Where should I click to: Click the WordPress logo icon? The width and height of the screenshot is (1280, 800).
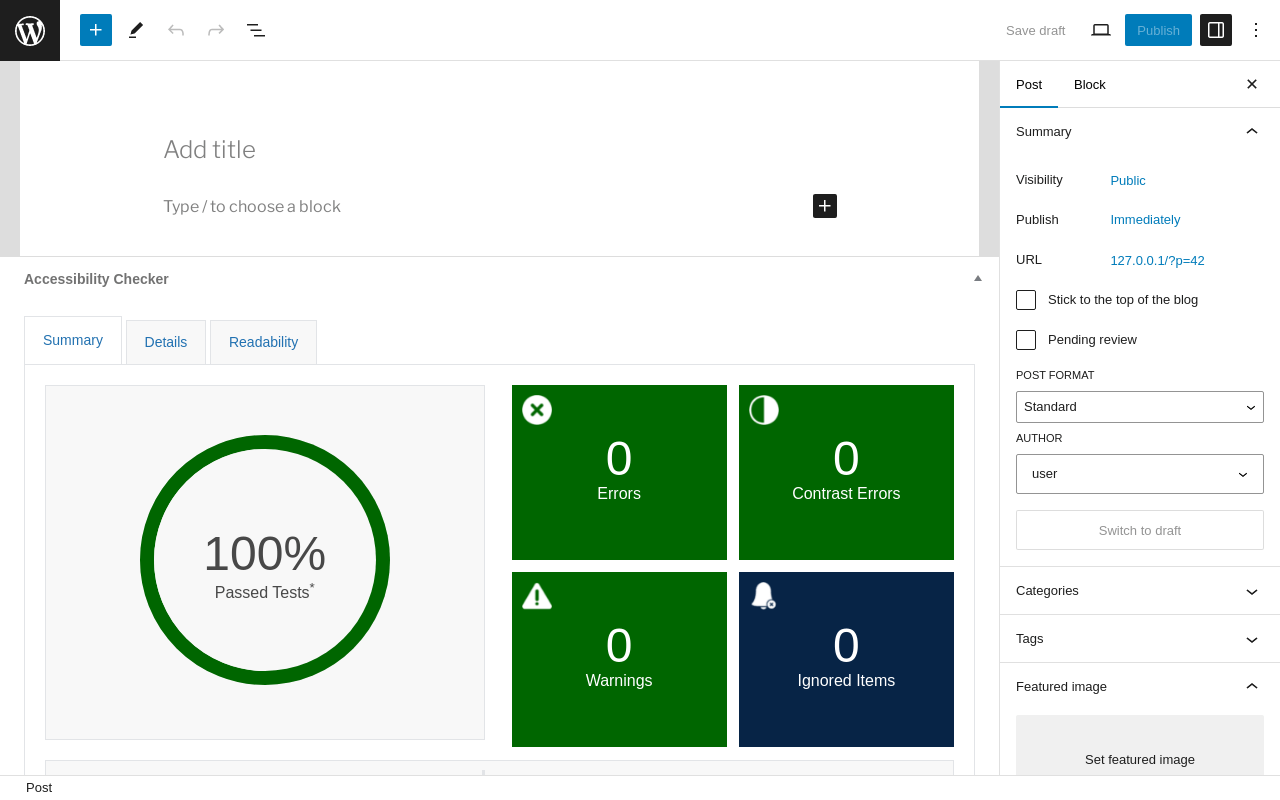(x=30, y=30)
